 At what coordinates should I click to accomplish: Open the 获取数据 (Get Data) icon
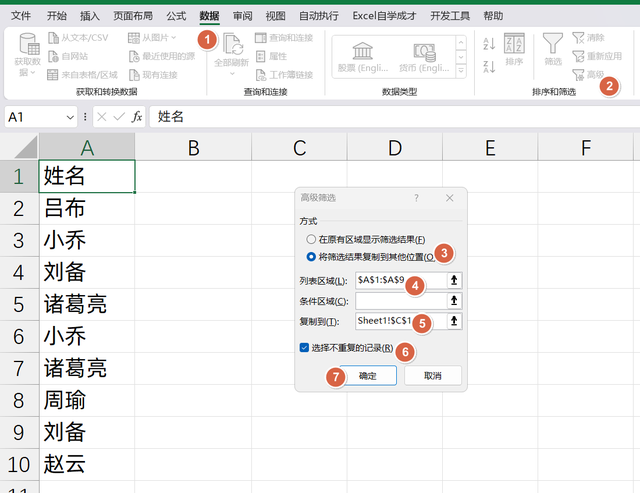click(28, 44)
